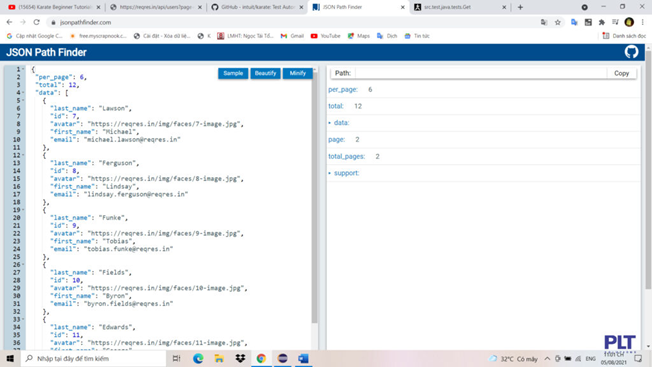
Task: Open the Eclipse icon in taskbar
Action: [282, 358]
